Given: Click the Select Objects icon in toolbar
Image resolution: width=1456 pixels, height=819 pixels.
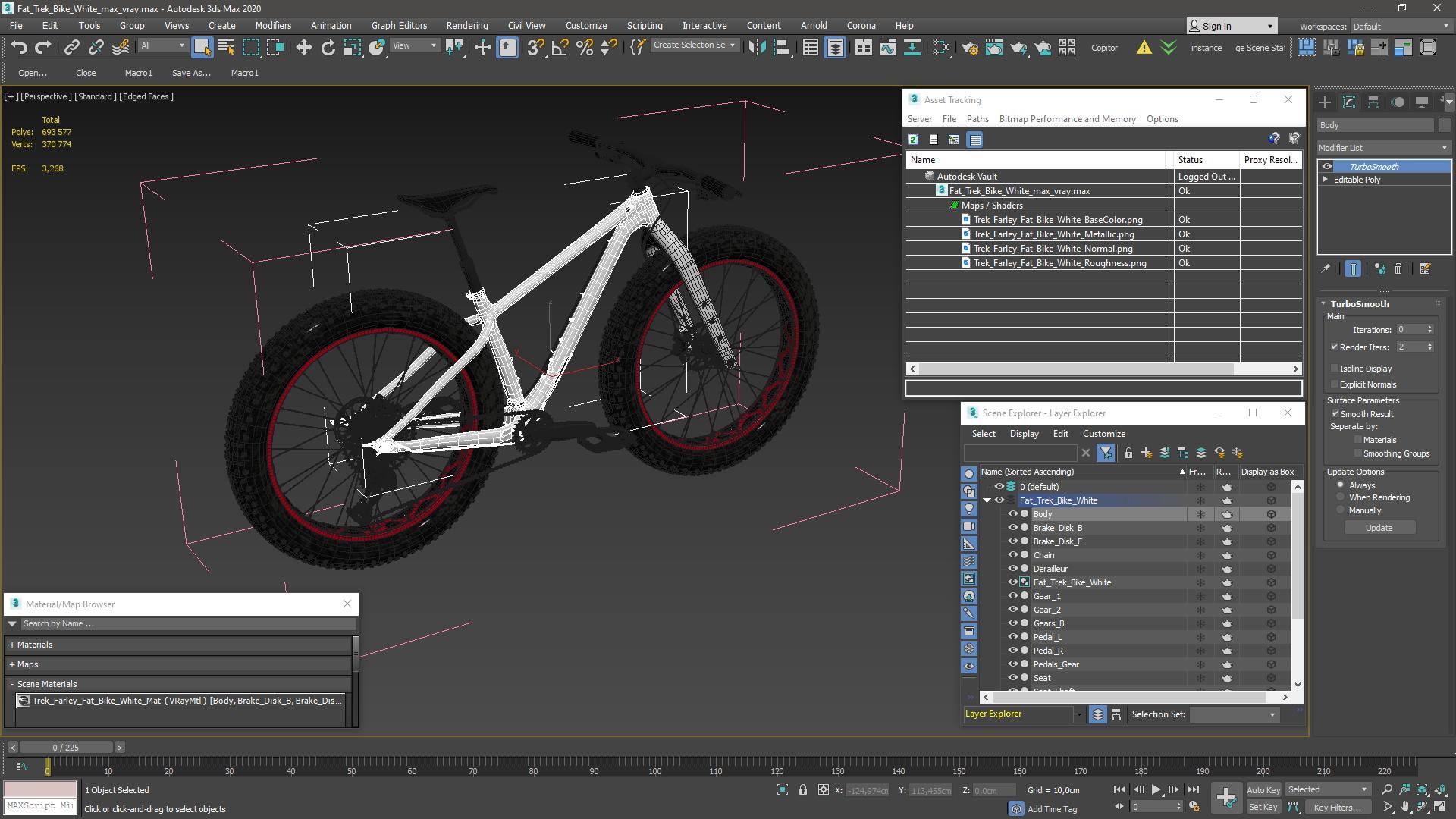Looking at the screenshot, I should click(x=200, y=47).
